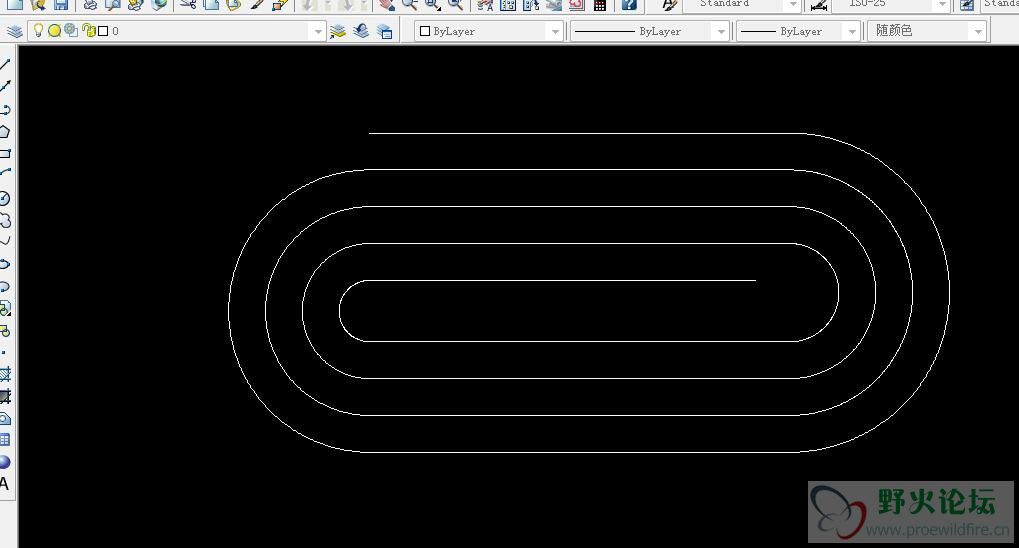The width and height of the screenshot is (1019, 548).
Task: Select the Multiline Text A tool
Action: coord(5,484)
